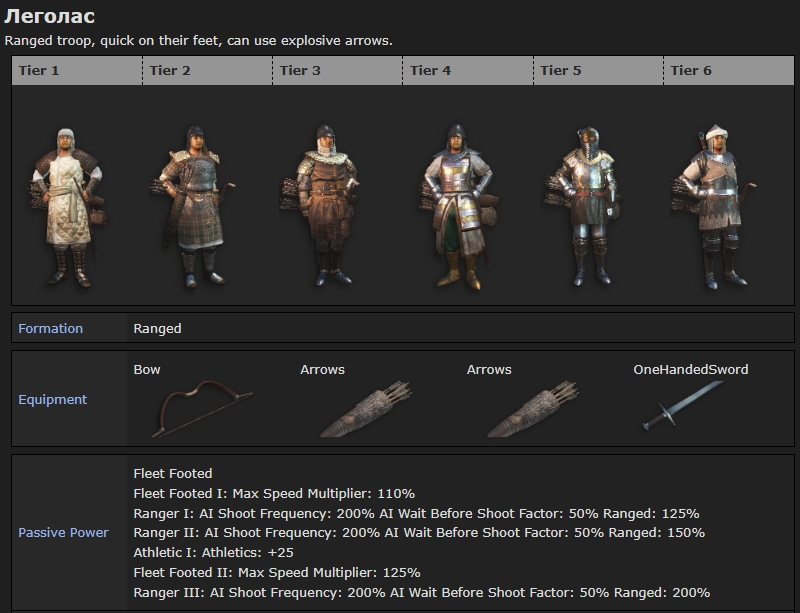The width and height of the screenshot is (800, 613).
Task: Select the second Arrows quiver icon
Action: click(x=520, y=409)
